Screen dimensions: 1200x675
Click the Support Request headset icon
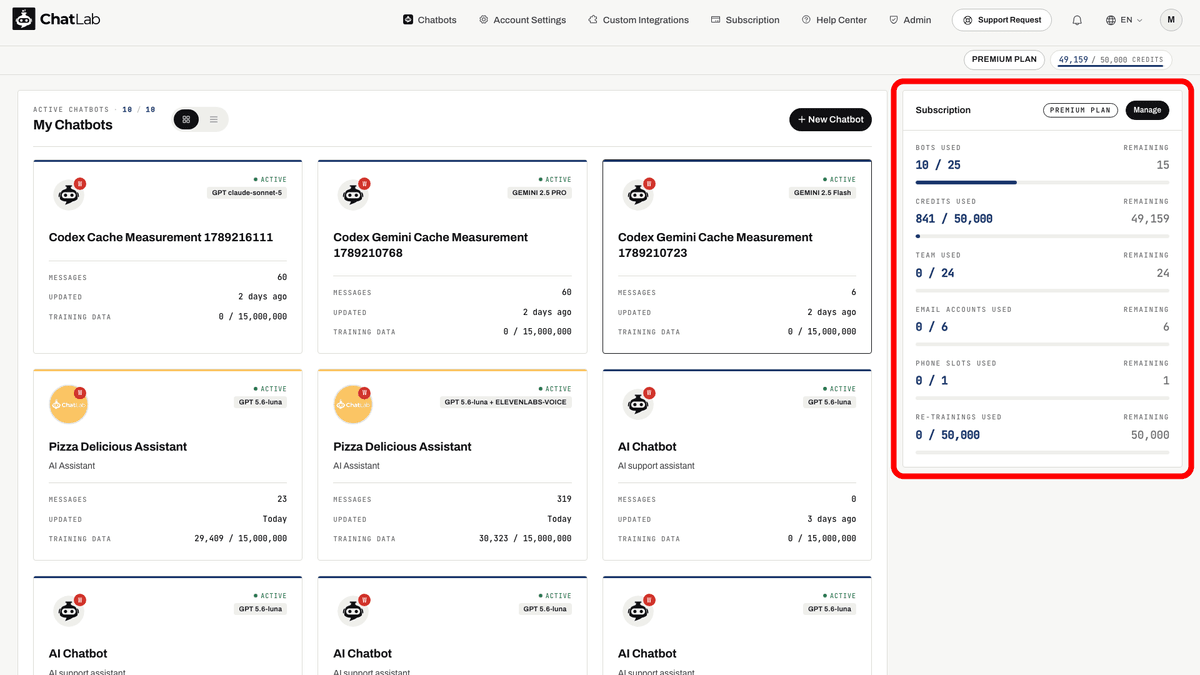click(967, 20)
